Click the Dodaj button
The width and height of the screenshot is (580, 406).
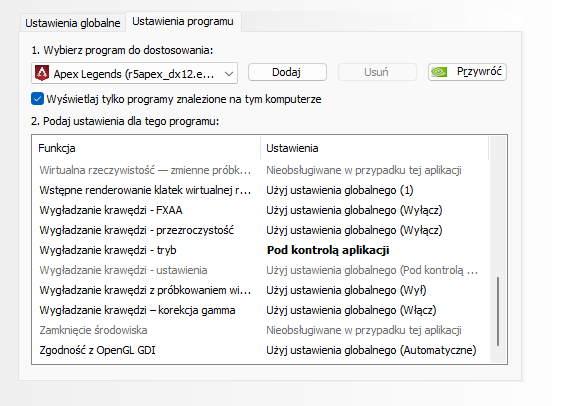click(287, 72)
